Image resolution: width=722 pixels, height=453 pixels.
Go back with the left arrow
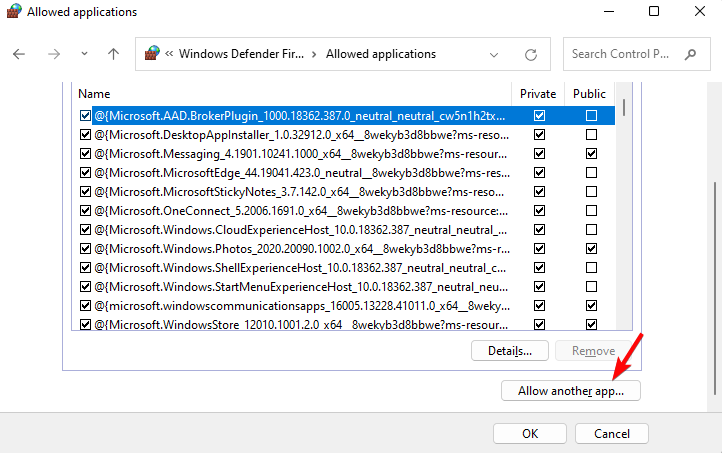19,54
